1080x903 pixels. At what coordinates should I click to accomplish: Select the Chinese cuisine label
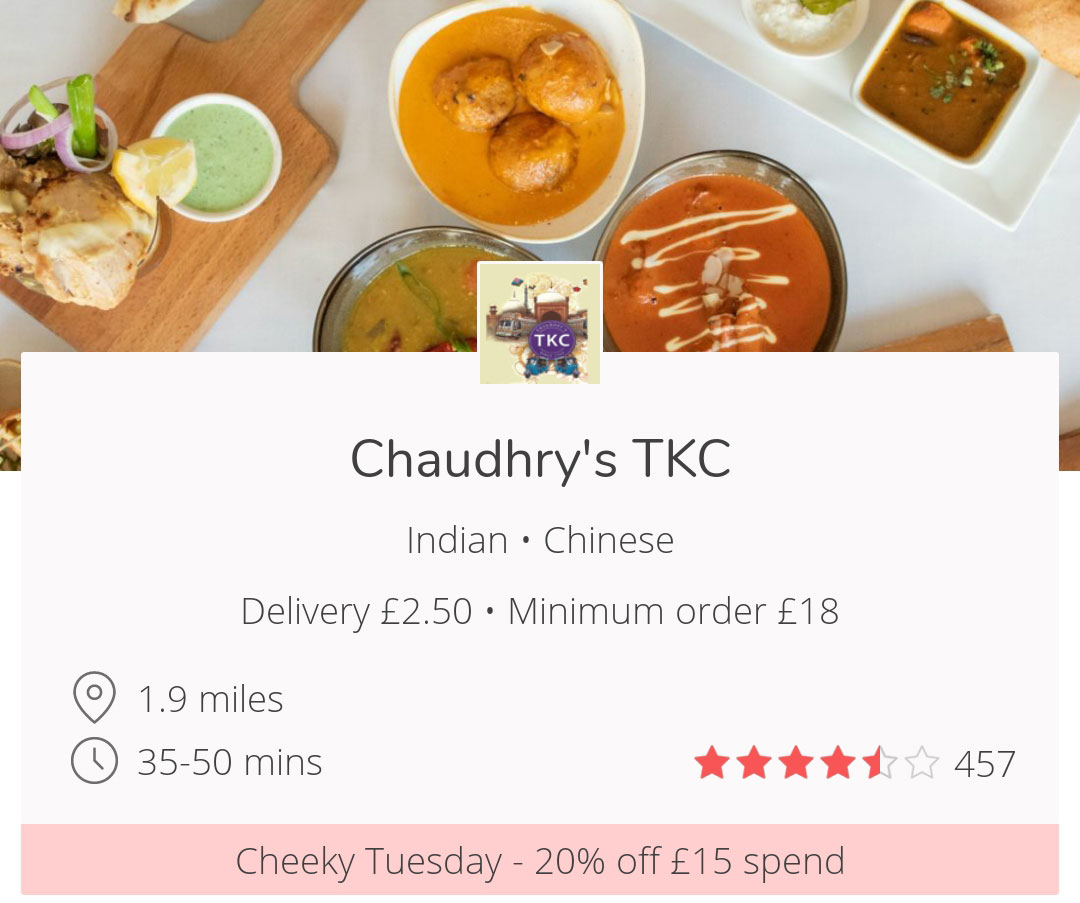[x=609, y=540]
